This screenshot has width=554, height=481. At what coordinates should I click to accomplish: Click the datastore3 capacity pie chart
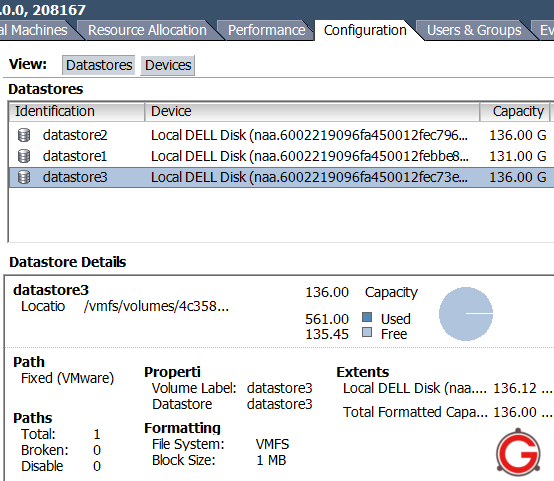tap(466, 314)
